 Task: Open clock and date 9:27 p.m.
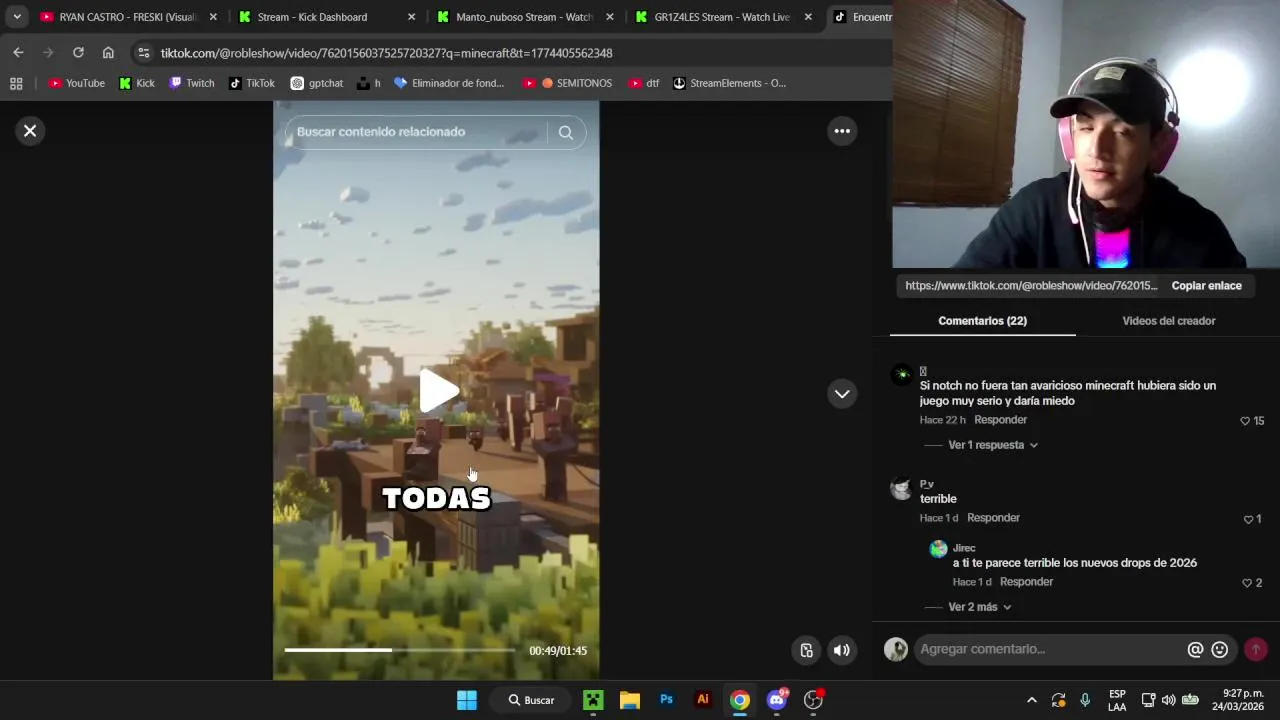[1238, 700]
